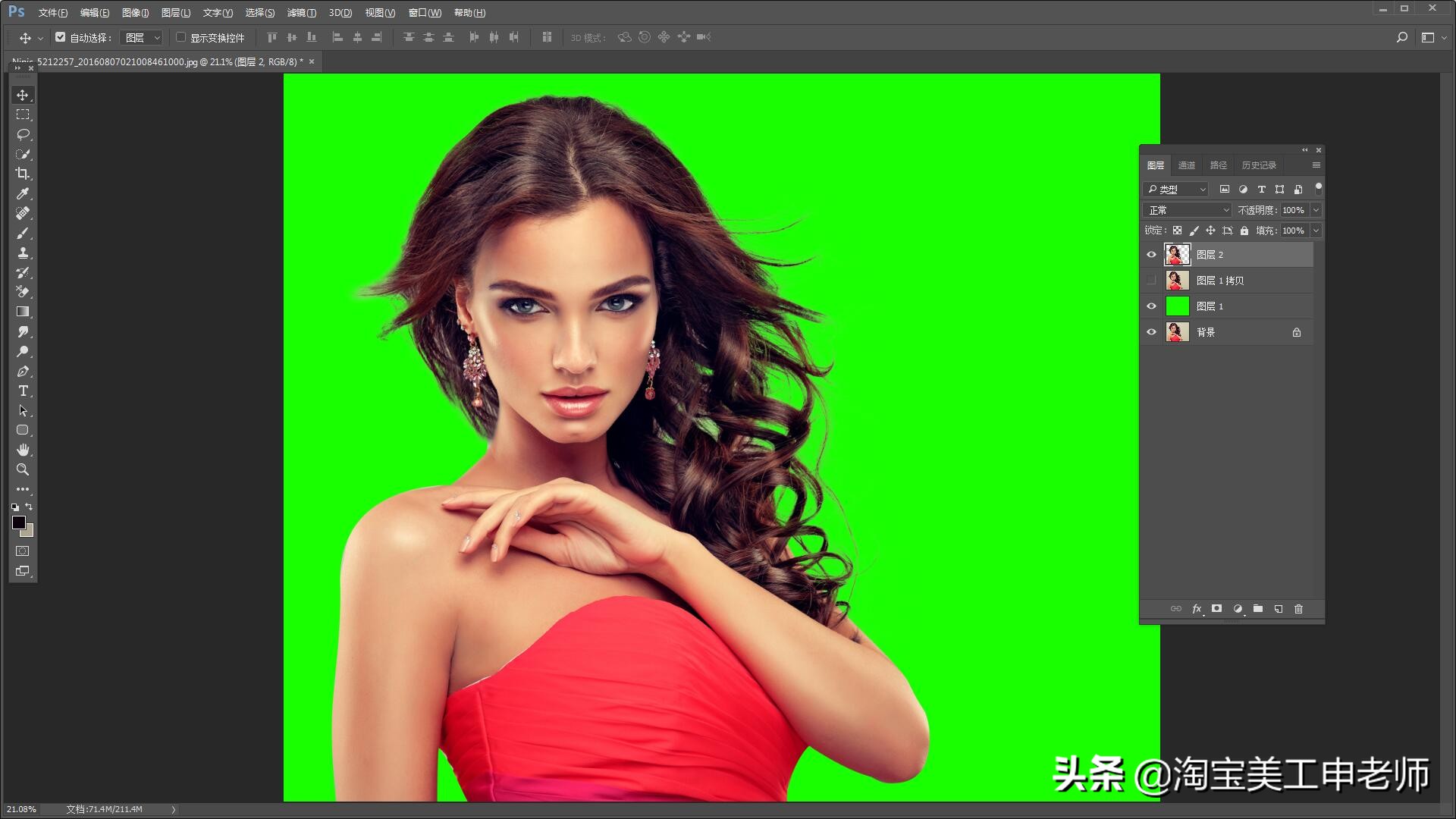Click the foreground color swatch
Screen dimensions: 1456x819
(19, 522)
